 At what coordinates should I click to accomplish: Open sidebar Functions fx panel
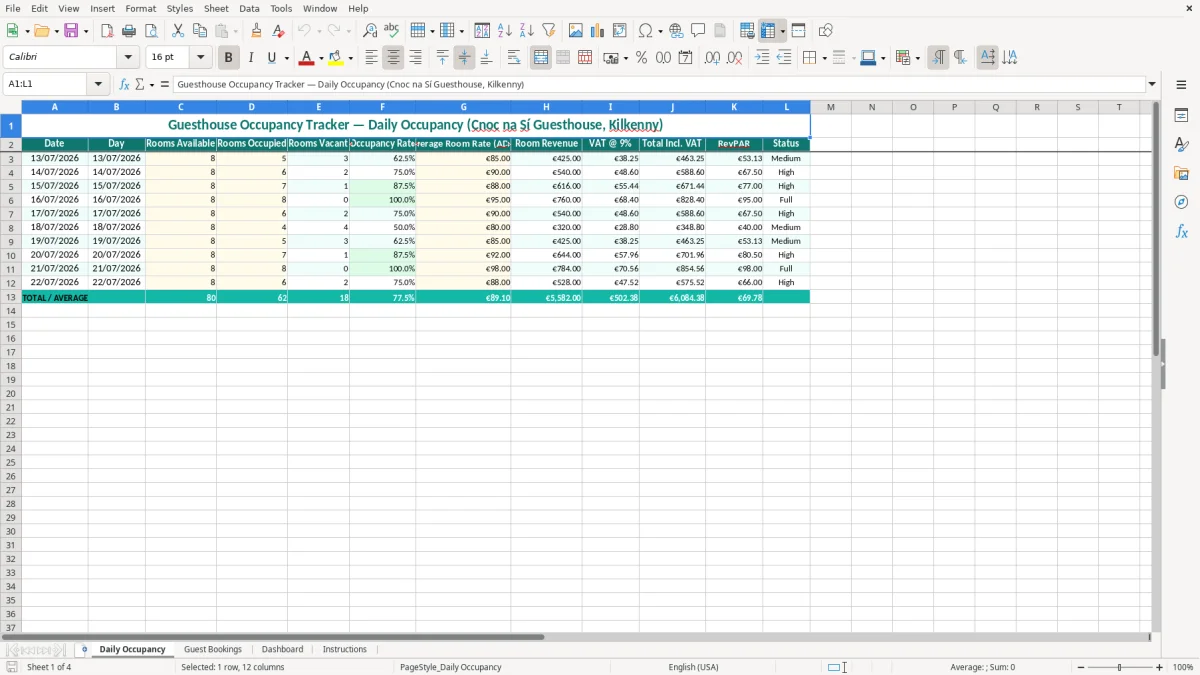(x=1182, y=231)
